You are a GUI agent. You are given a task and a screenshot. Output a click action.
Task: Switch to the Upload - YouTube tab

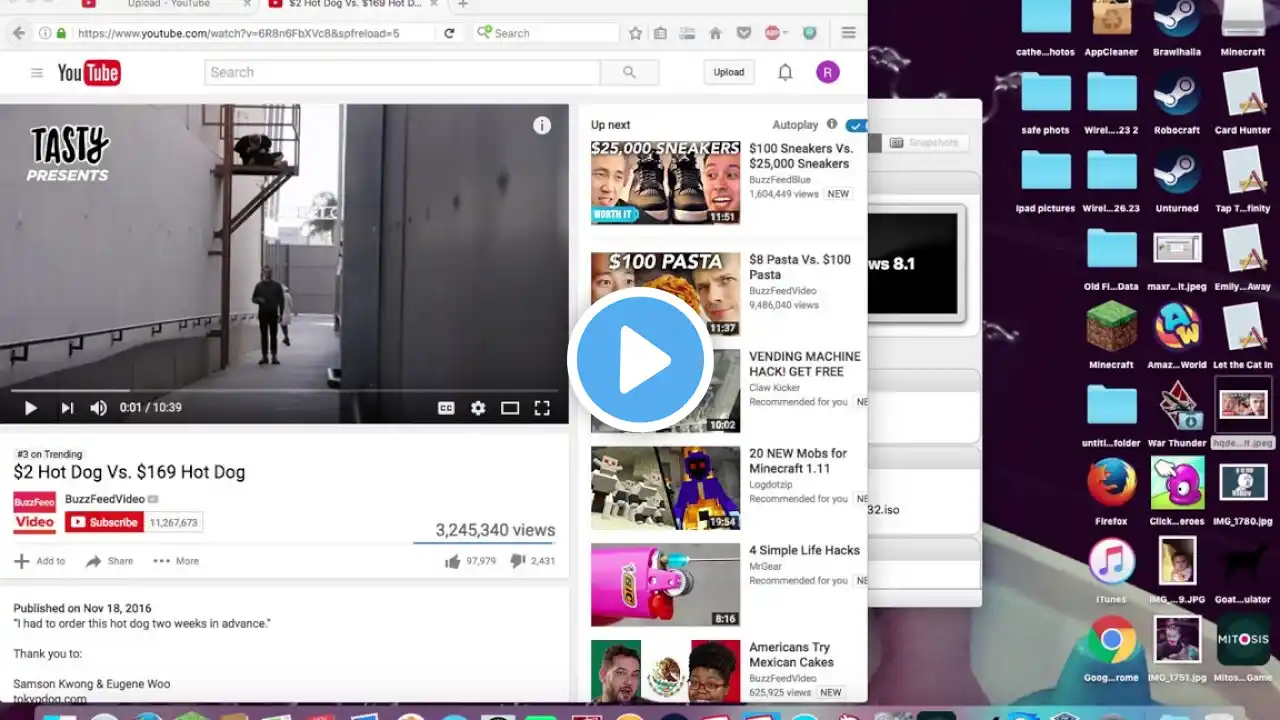point(166,4)
